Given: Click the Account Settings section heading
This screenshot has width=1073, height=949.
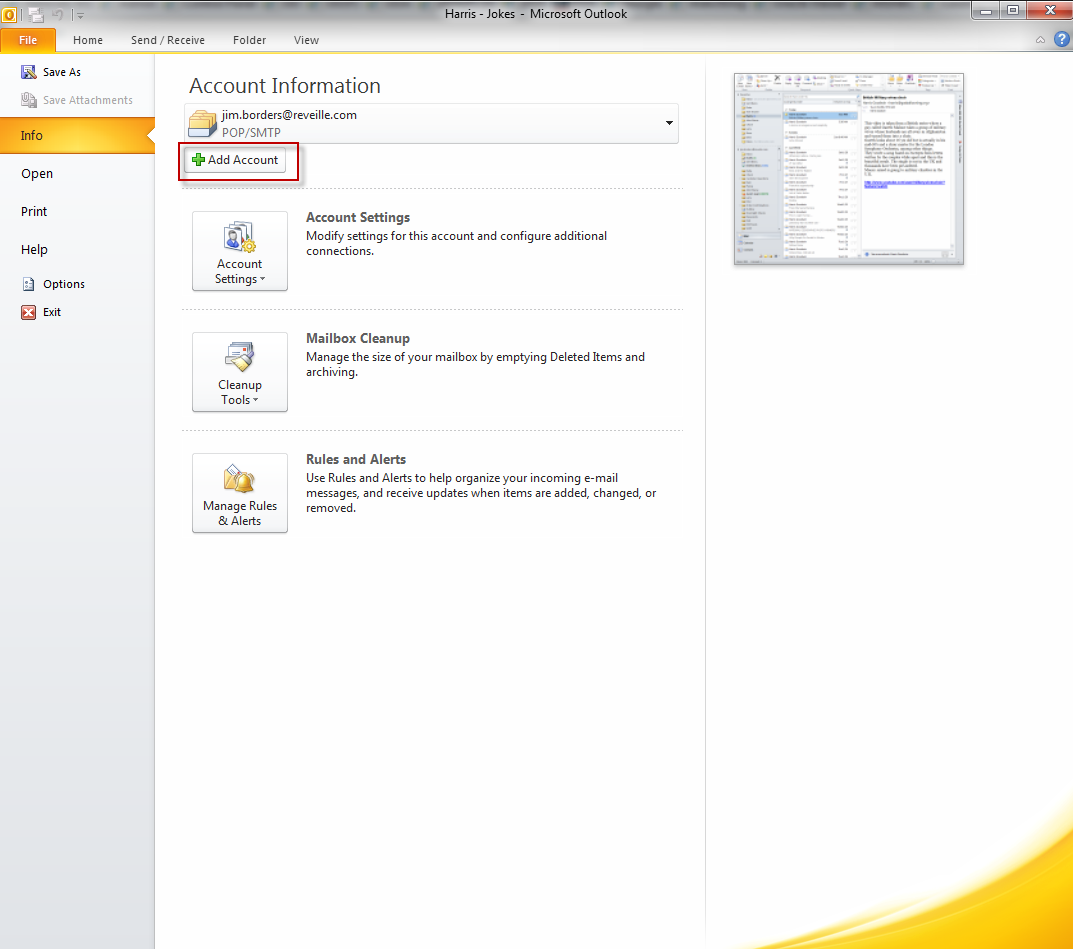Looking at the screenshot, I should click(x=358, y=217).
